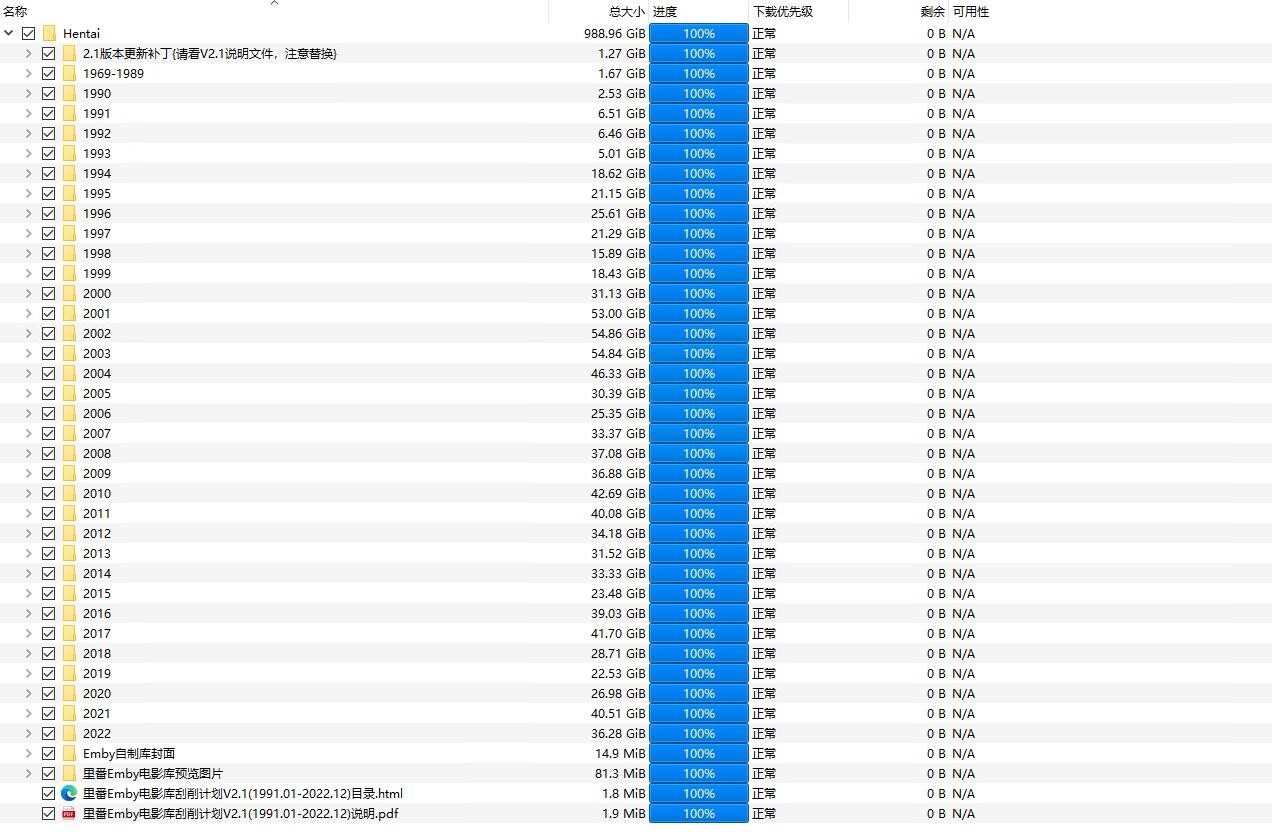The width and height of the screenshot is (1272, 836).
Task: Toggle the 2010 folder checkbox
Action: 48,493
